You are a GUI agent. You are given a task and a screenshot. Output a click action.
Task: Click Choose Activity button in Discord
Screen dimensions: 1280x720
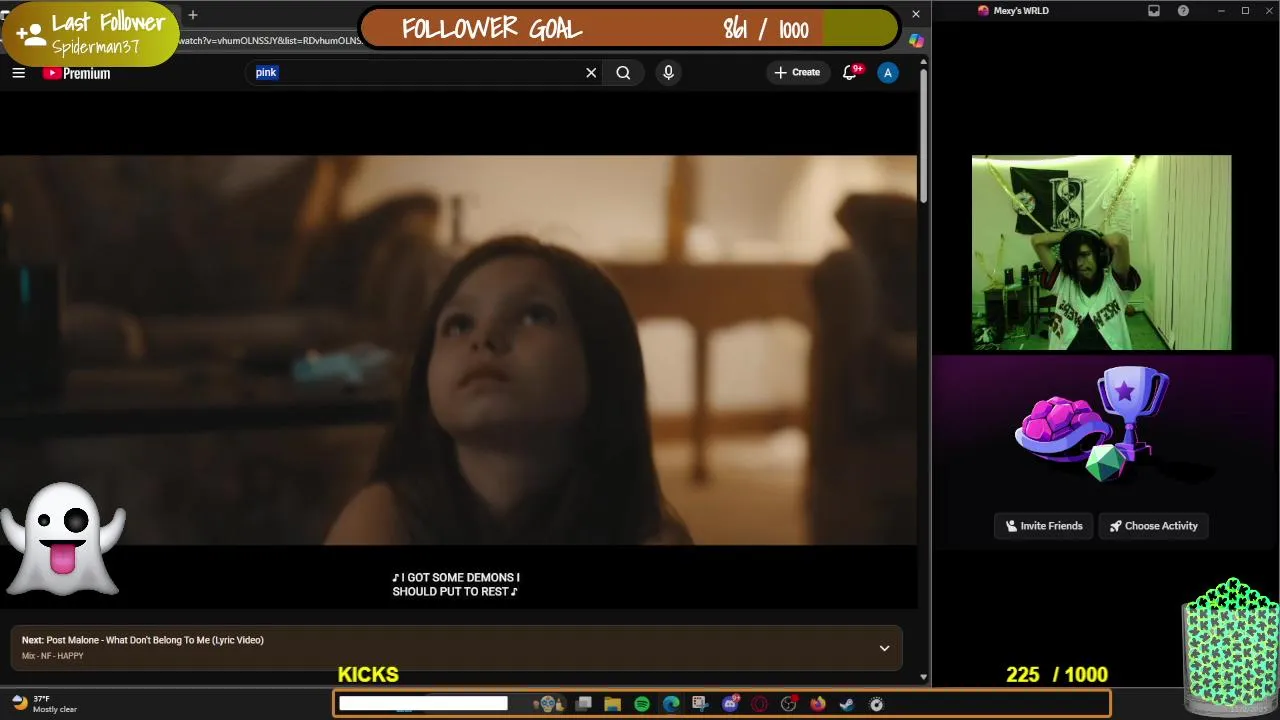tap(1153, 526)
